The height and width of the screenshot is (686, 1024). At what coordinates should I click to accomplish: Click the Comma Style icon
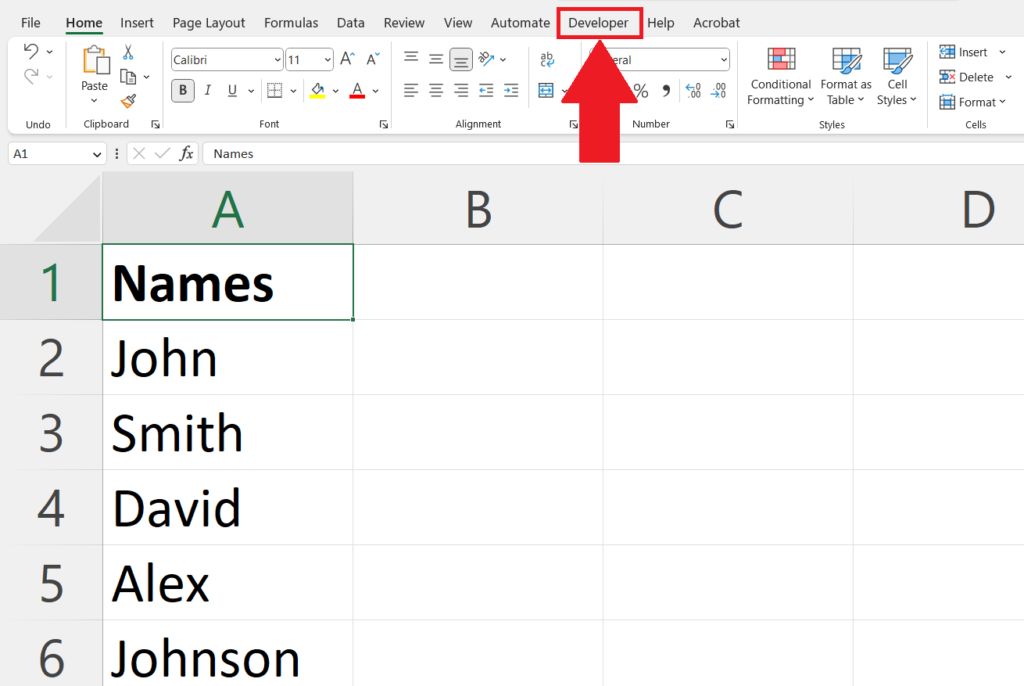click(x=666, y=90)
